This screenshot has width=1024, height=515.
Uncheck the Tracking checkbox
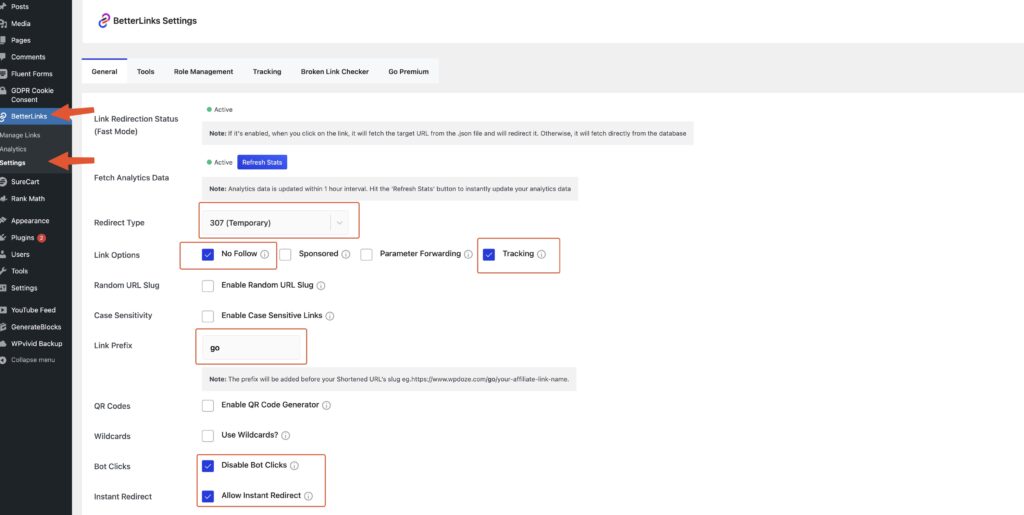click(x=488, y=255)
